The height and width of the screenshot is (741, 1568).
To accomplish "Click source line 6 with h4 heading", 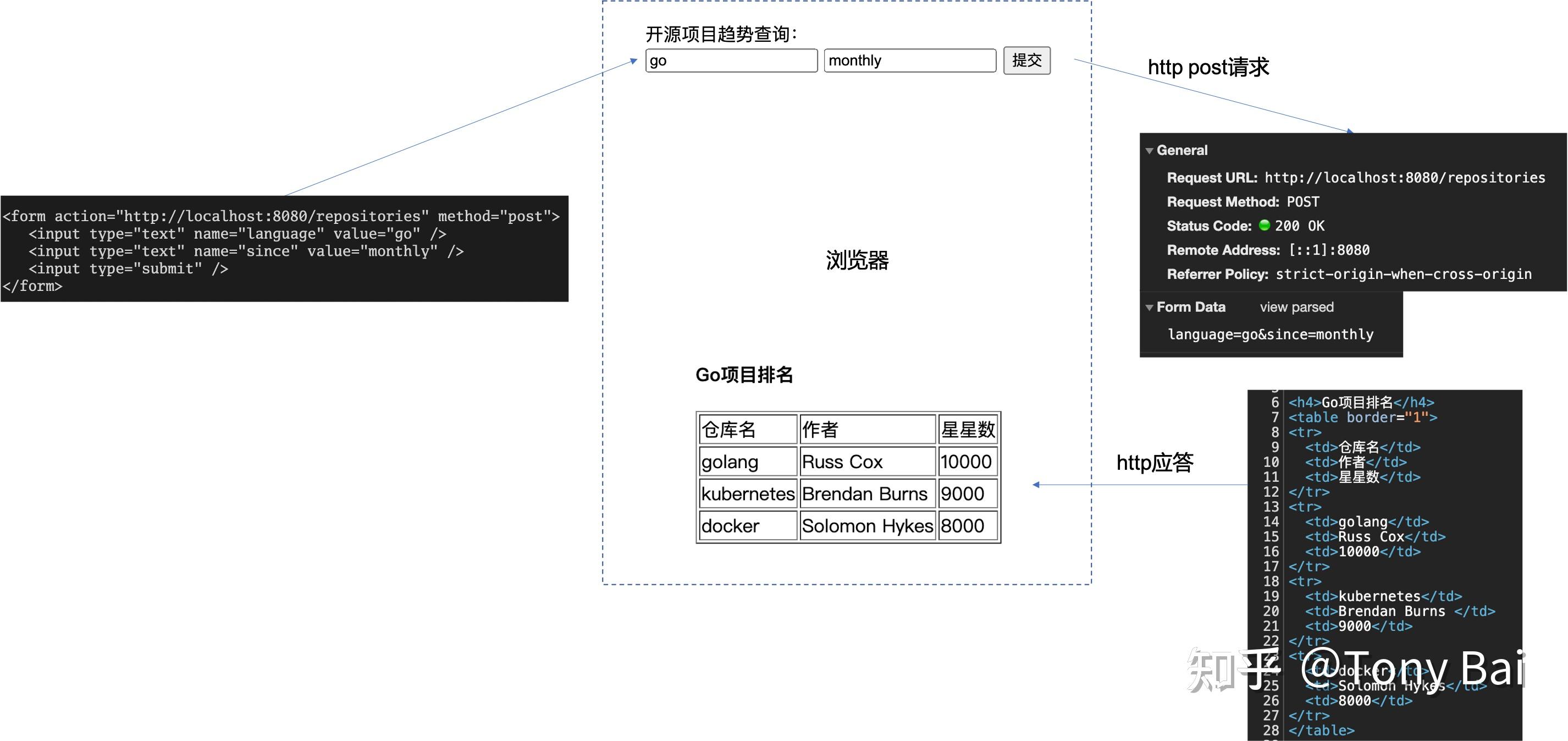I will point(1361,403).
